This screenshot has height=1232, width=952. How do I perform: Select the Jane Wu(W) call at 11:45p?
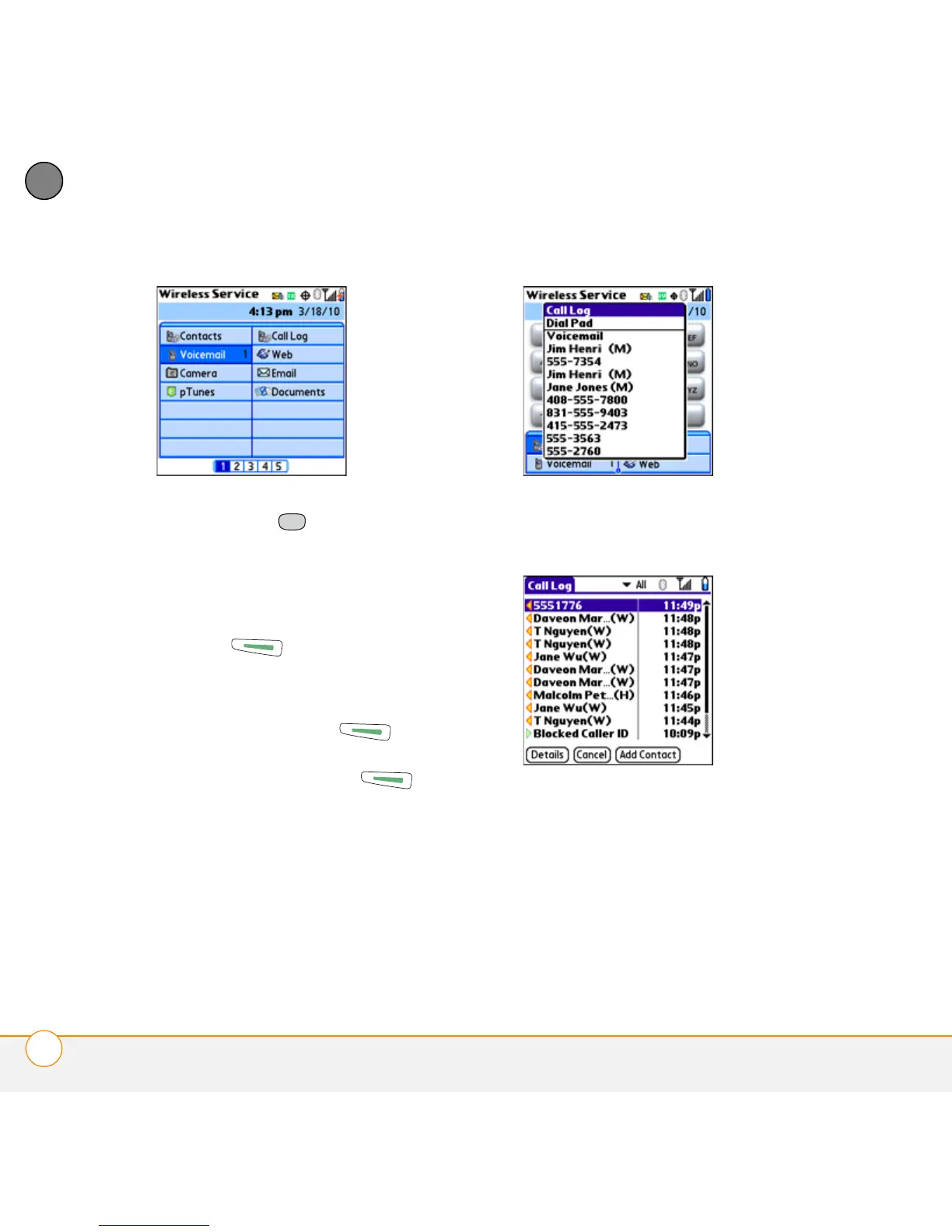tap(613, 708)
